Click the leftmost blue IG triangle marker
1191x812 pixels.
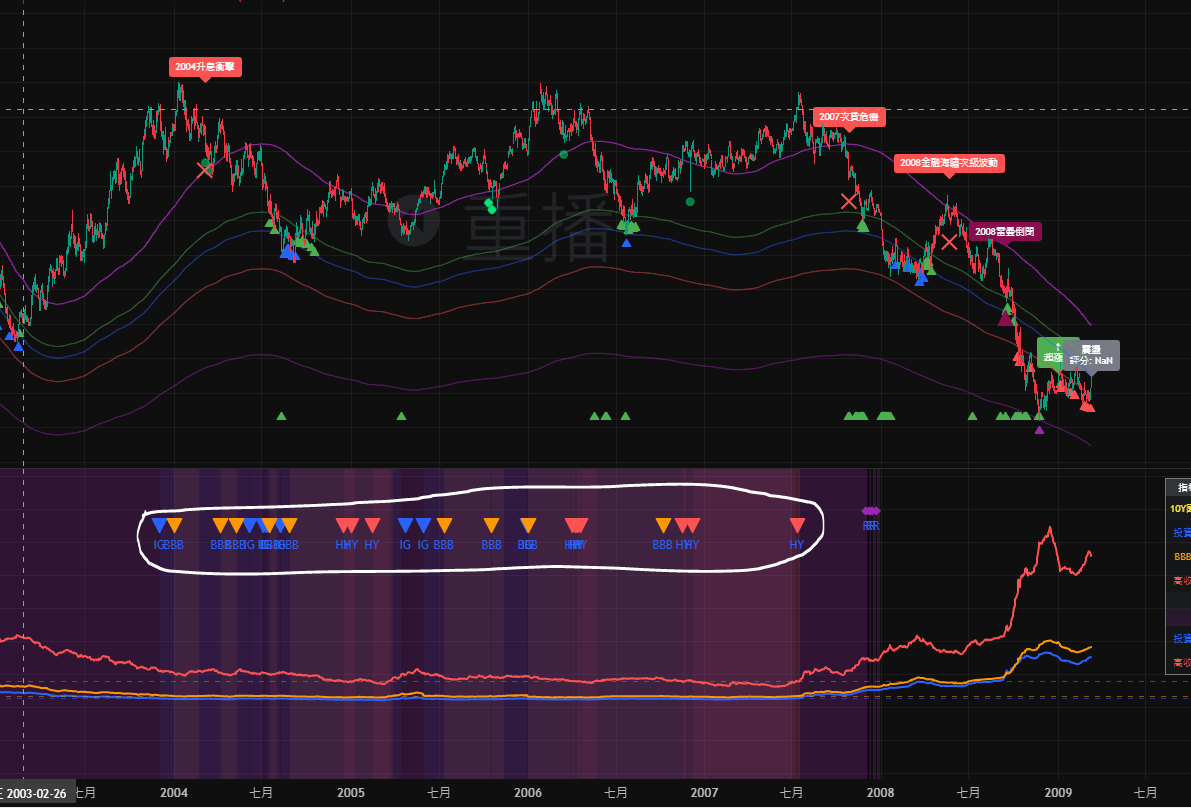coord(159,525)
